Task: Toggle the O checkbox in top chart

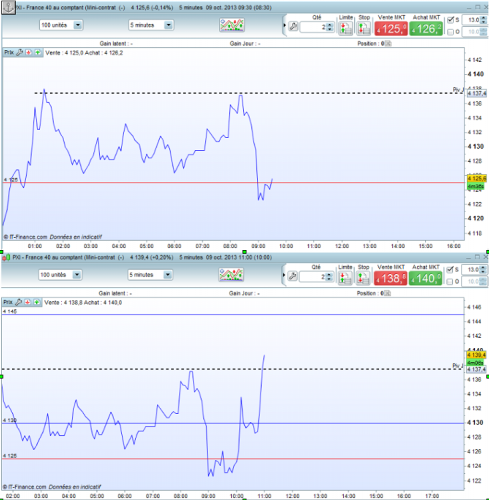Action: [x=450, y=32]
